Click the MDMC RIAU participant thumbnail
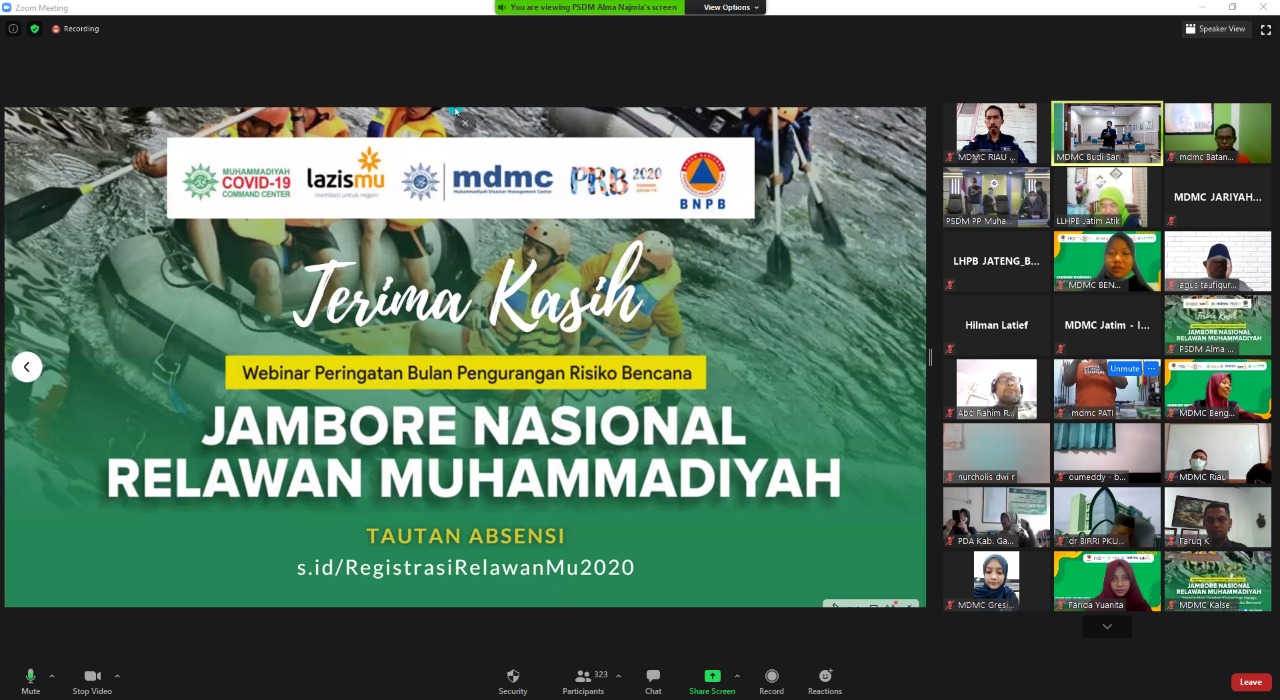This screenshot has height=700, width=1280. coord(995,131)
